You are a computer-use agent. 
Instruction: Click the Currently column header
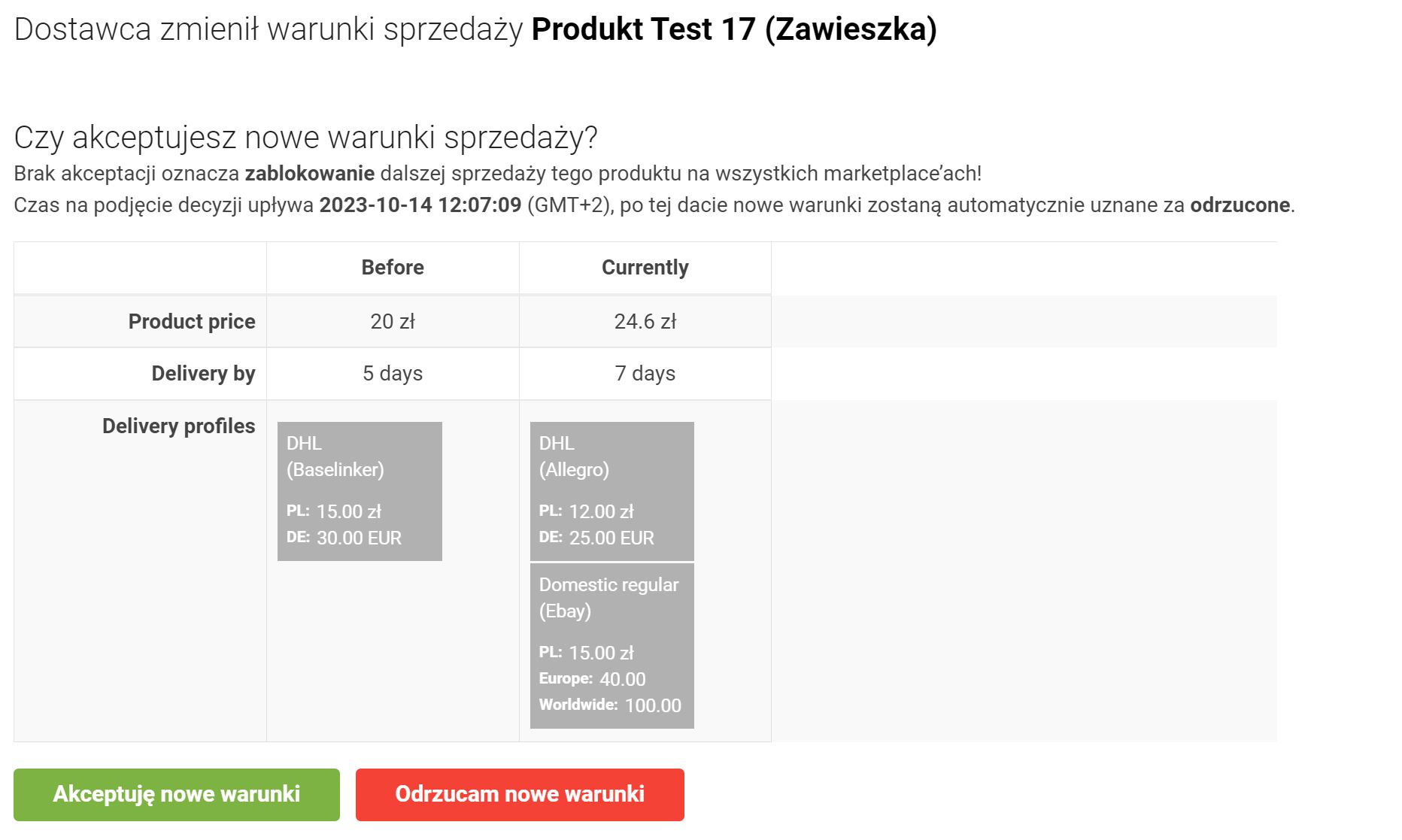645,268
